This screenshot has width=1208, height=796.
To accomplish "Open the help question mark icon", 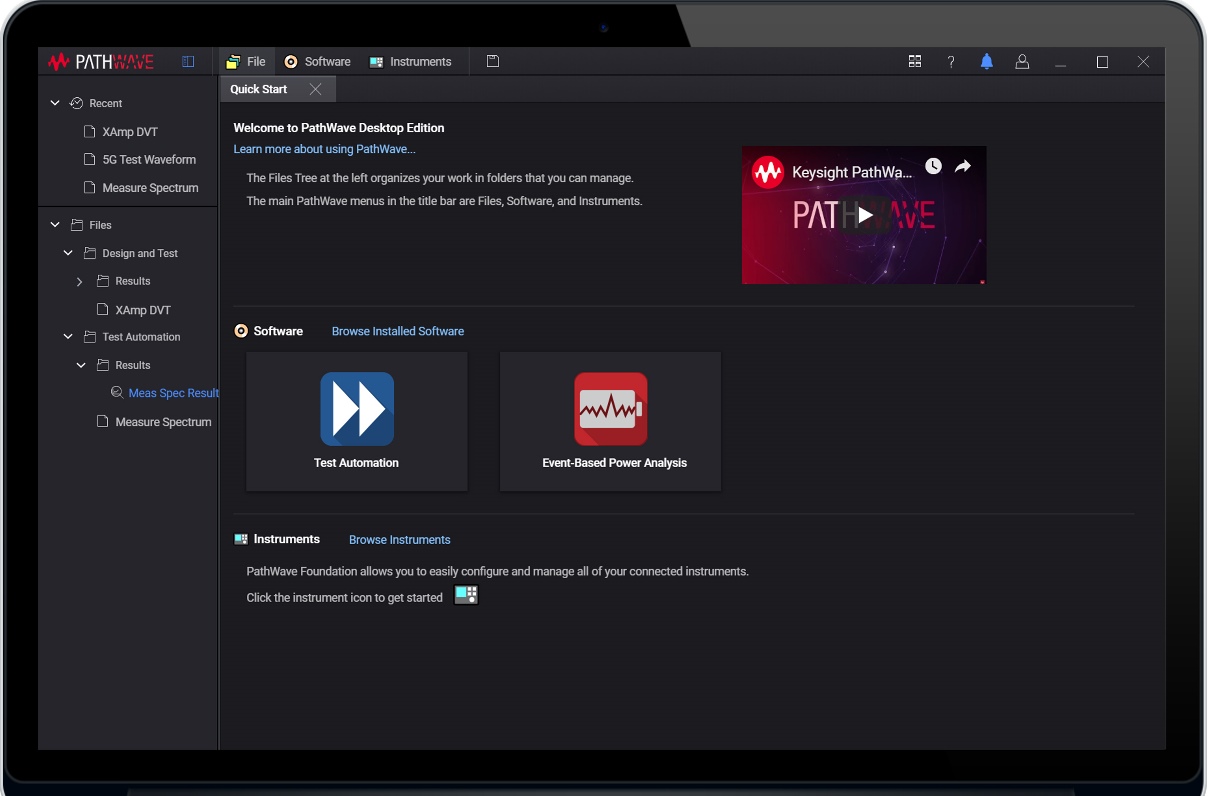I will (950, 62).
